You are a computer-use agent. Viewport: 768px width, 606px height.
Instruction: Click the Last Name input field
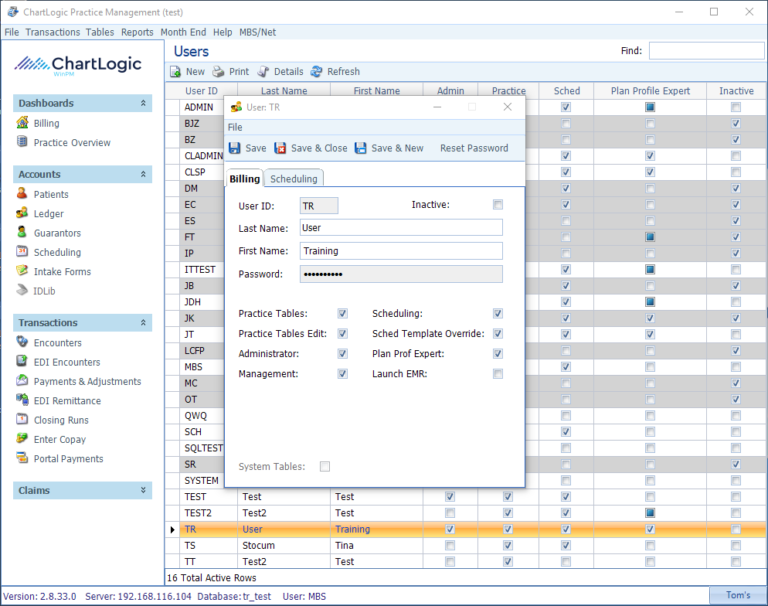tap(401, 228)
